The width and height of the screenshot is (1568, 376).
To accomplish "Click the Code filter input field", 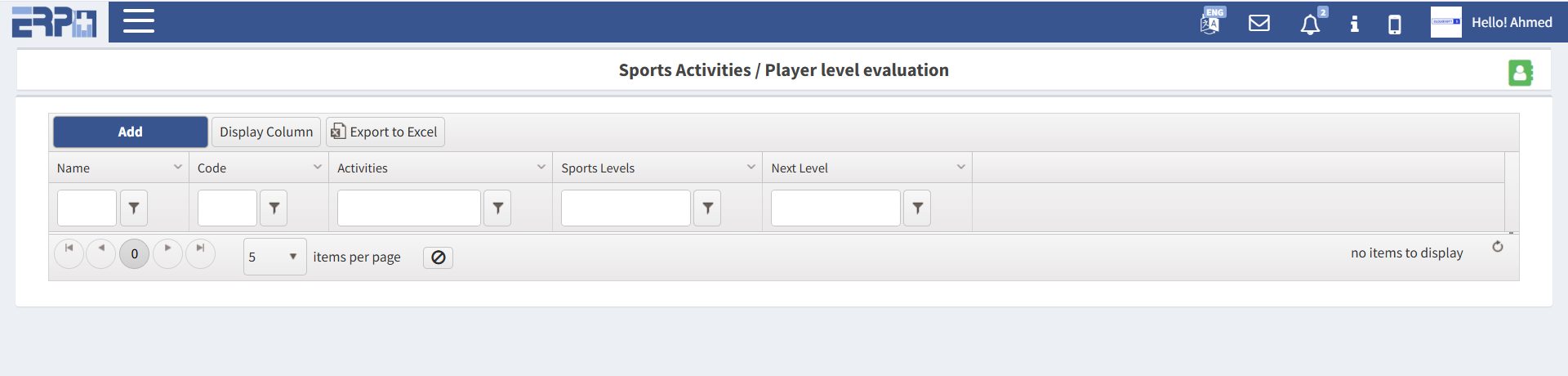I will tap(227, 208).
